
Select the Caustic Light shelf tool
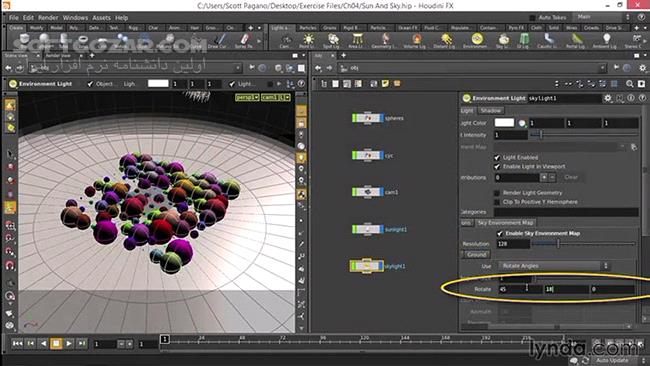(548, 41)
